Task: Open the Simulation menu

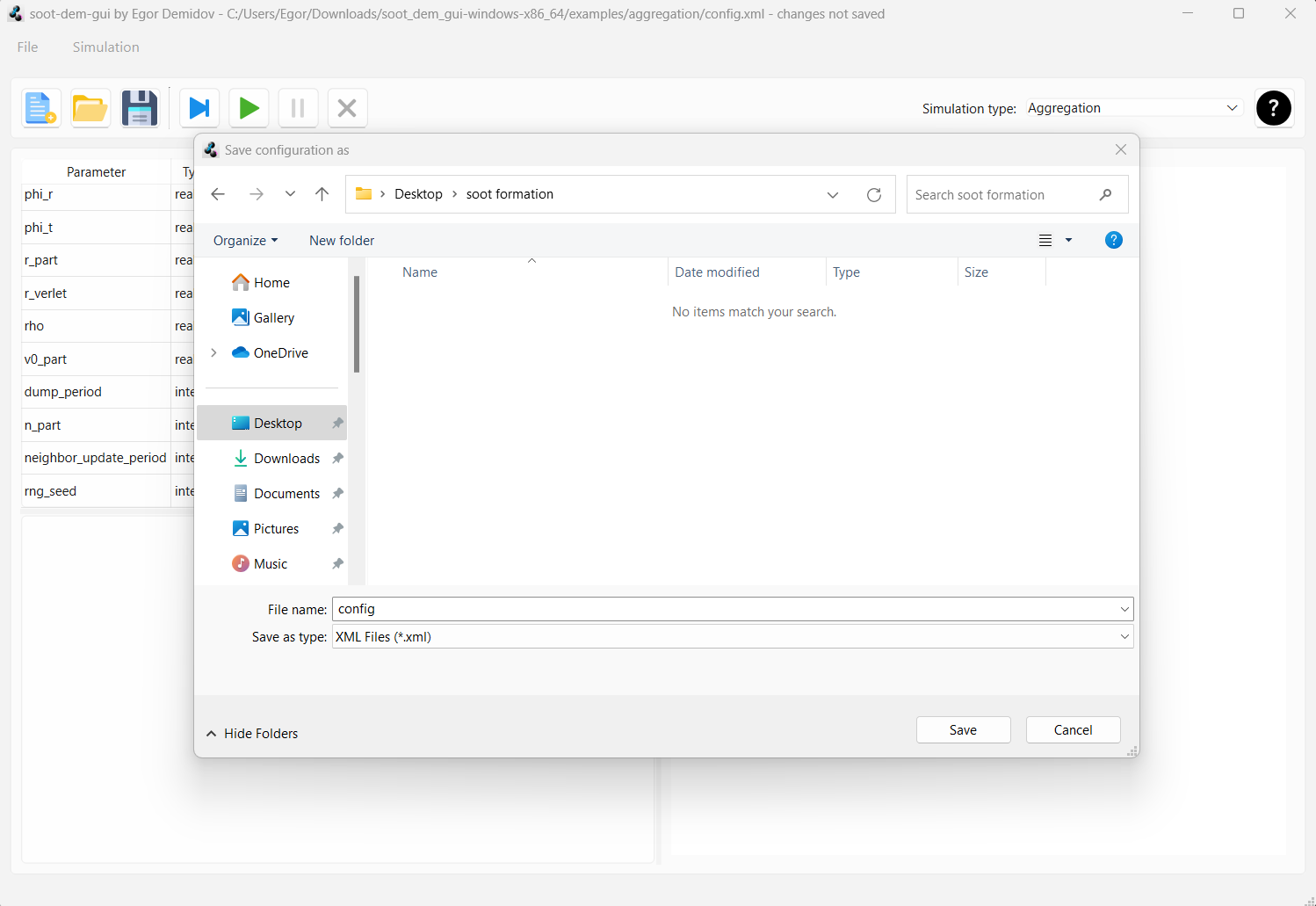Action: [x=105, y=47]
